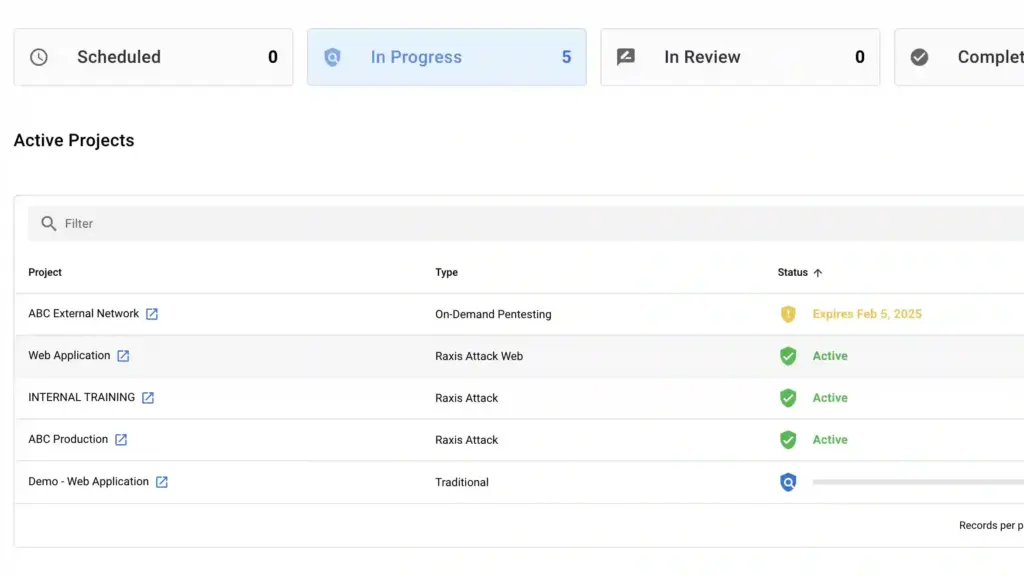Image resolution: width=1024 pixels, height=576 pixels.
Task: Open ABC Production external link icon
Action: 121,440
